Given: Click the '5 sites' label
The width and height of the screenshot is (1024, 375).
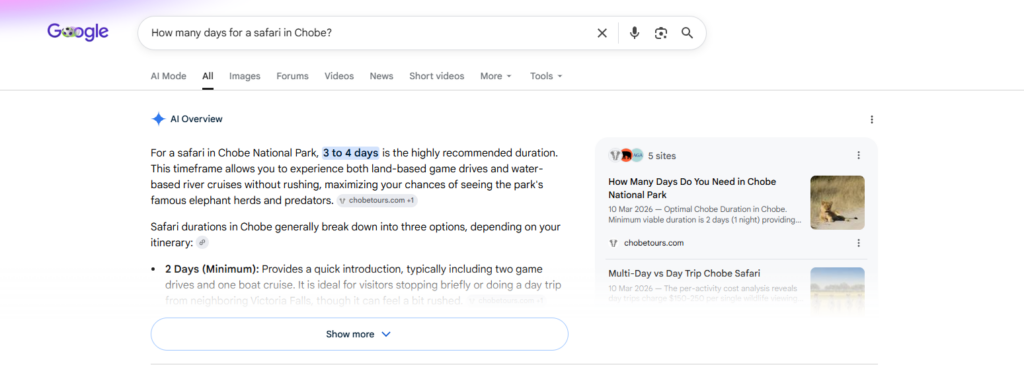Looking at the screenshot, I should click(x=662, y=155).
